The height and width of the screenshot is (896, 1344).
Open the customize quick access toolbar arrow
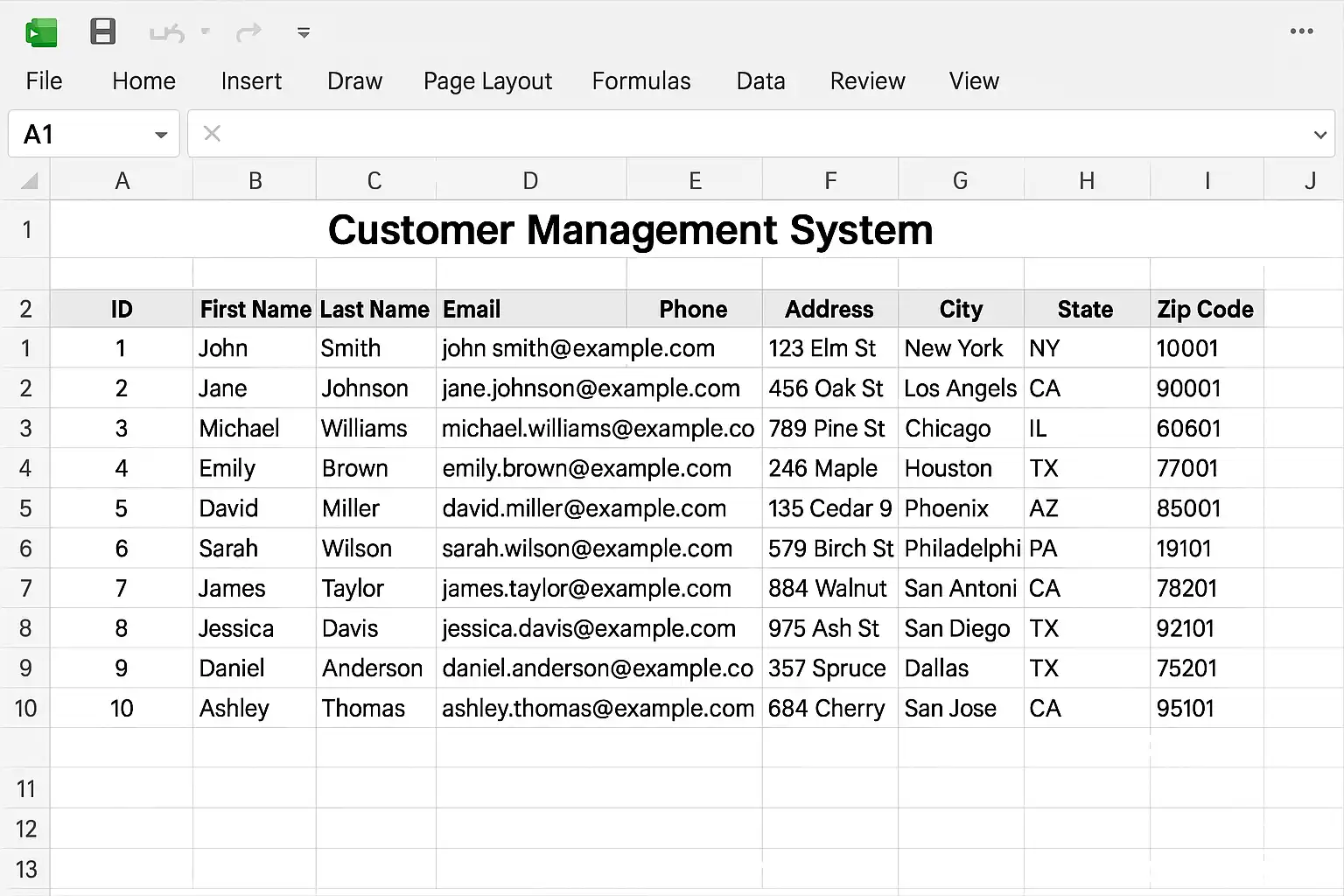304,33
